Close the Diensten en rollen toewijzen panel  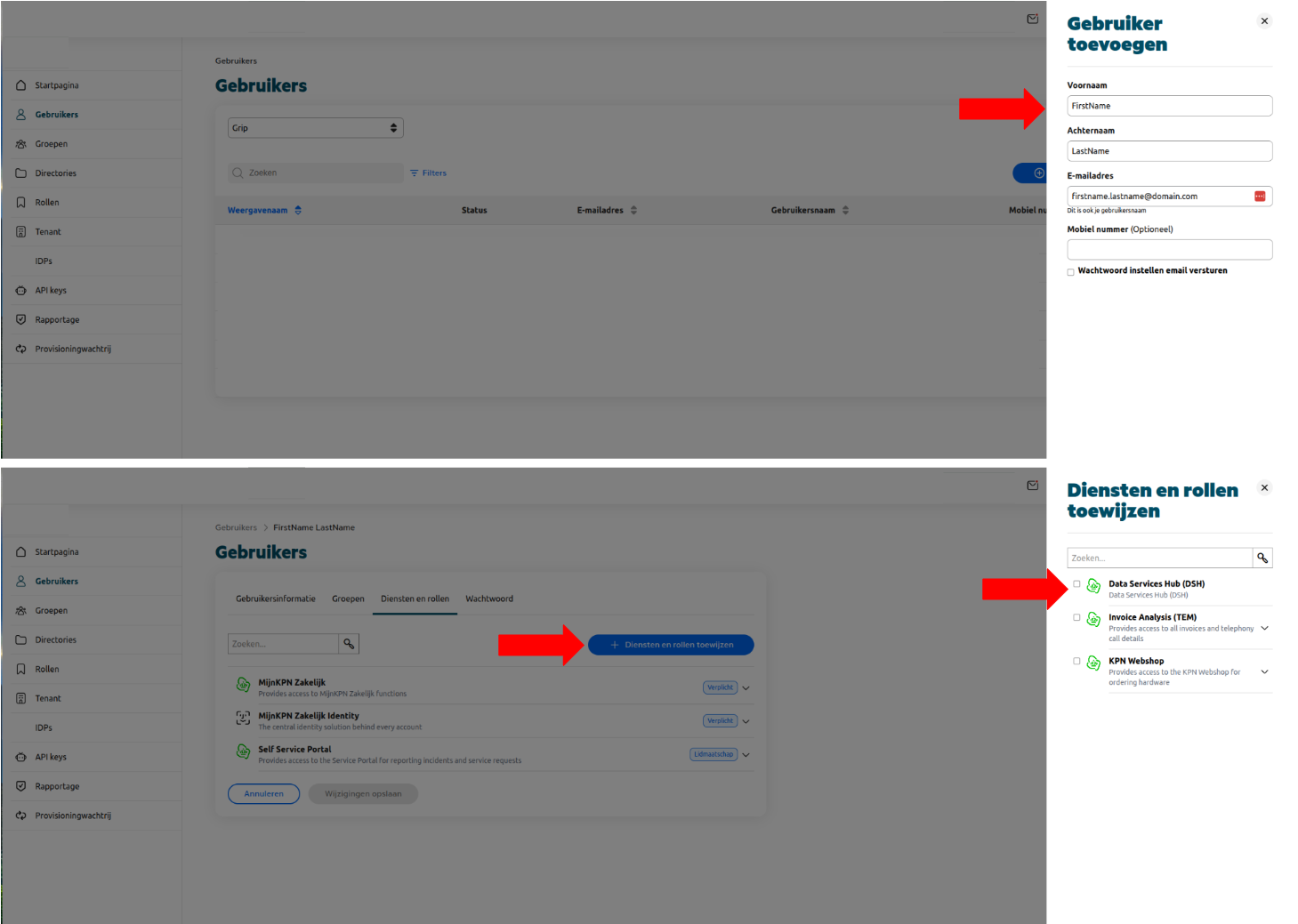pyautogui.click(x=1264, y=488)
